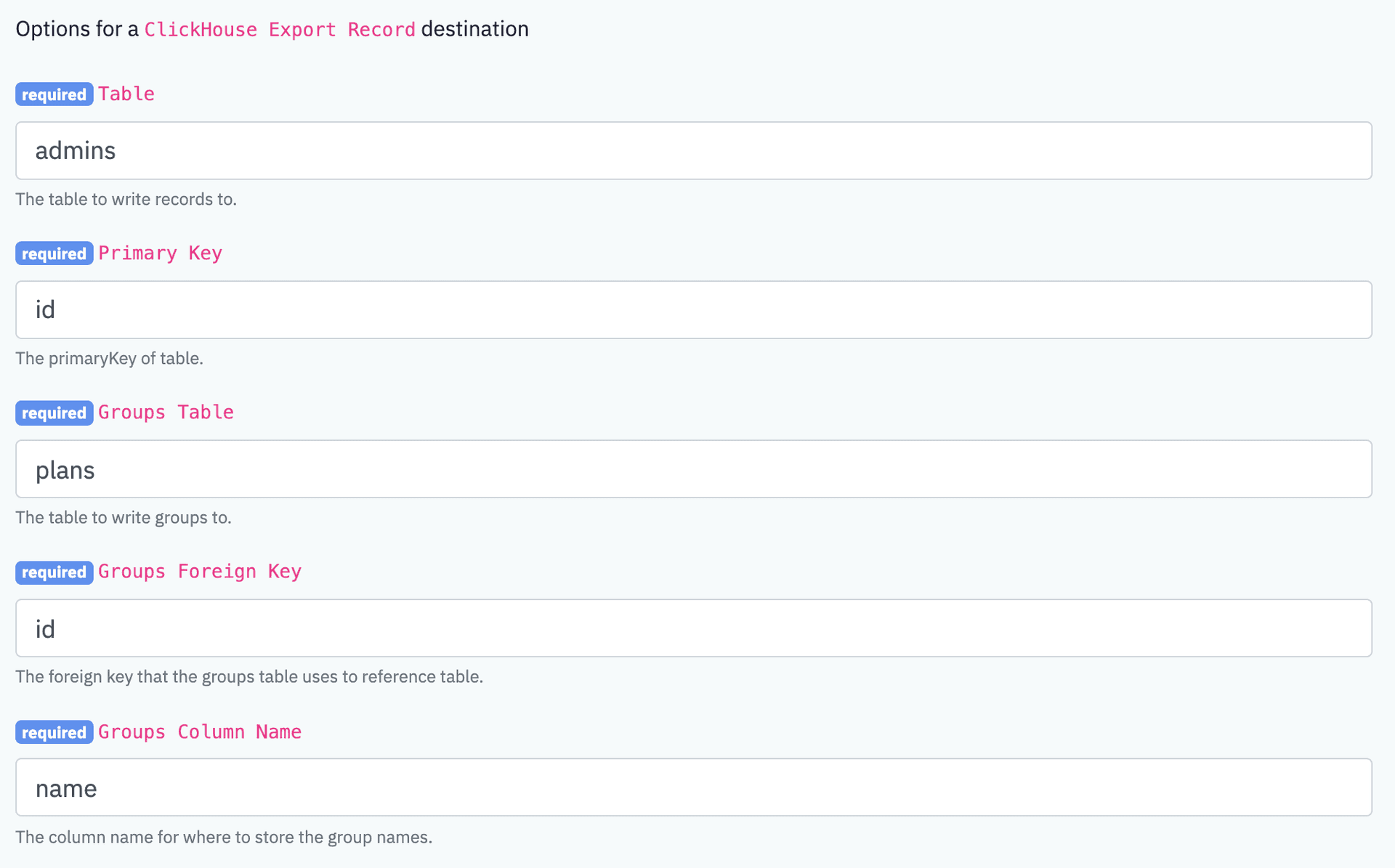
Task: Click the required badge beside Groups Table
Action: pos(54,413)
